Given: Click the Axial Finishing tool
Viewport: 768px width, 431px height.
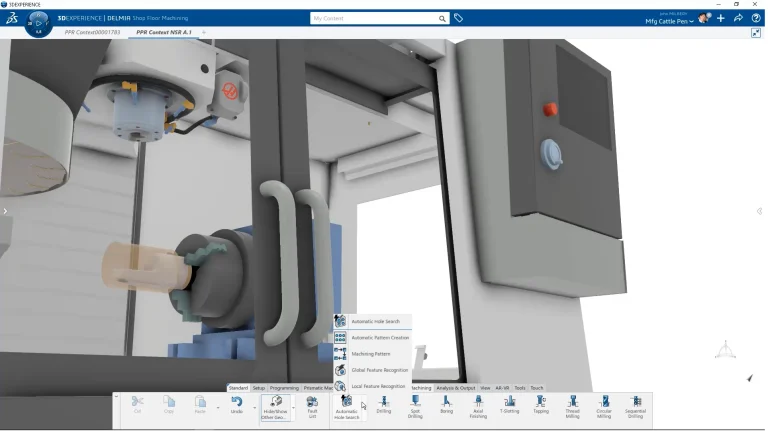Looking at the screenshot, I should pos(478,402).
